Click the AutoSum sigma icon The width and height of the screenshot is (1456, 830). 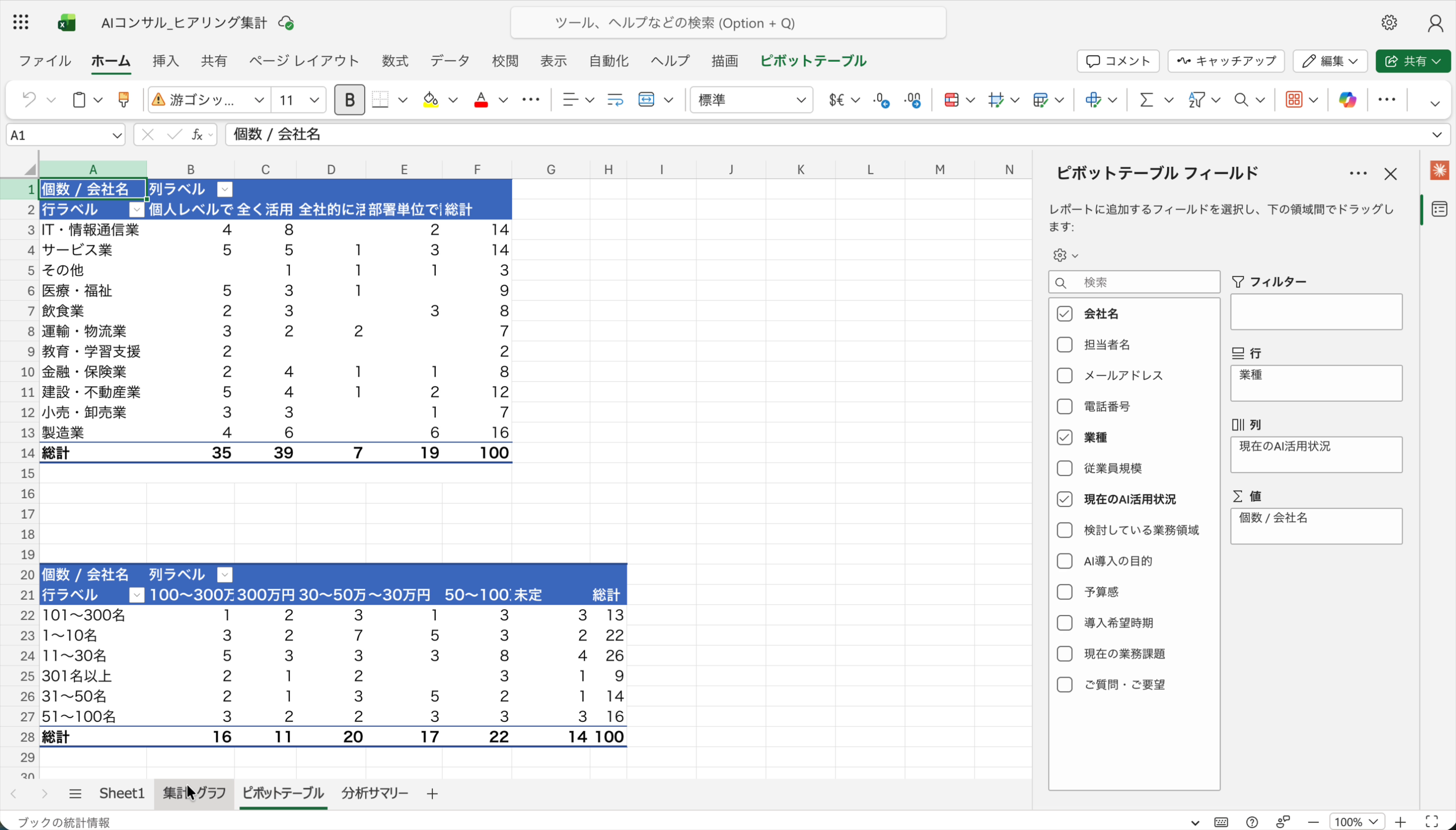point(1146,100)
